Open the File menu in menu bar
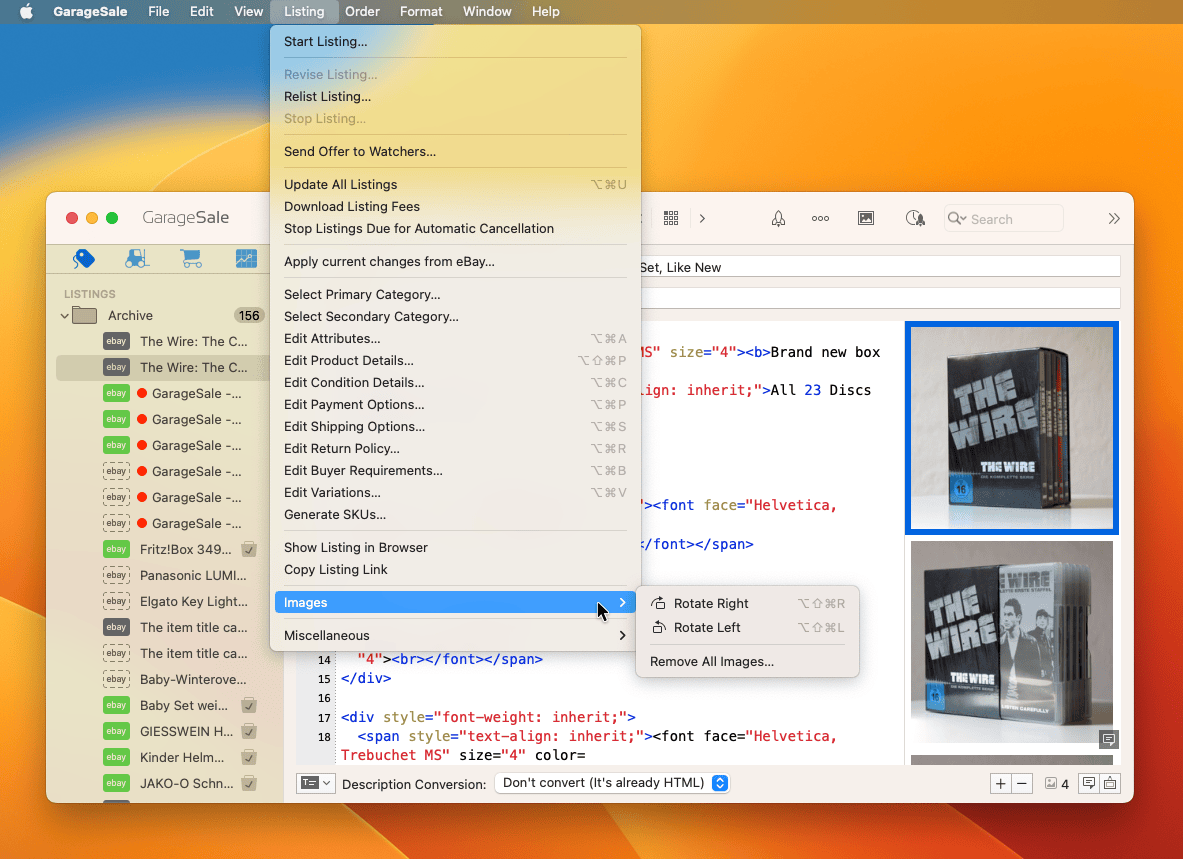 point(158,11)
